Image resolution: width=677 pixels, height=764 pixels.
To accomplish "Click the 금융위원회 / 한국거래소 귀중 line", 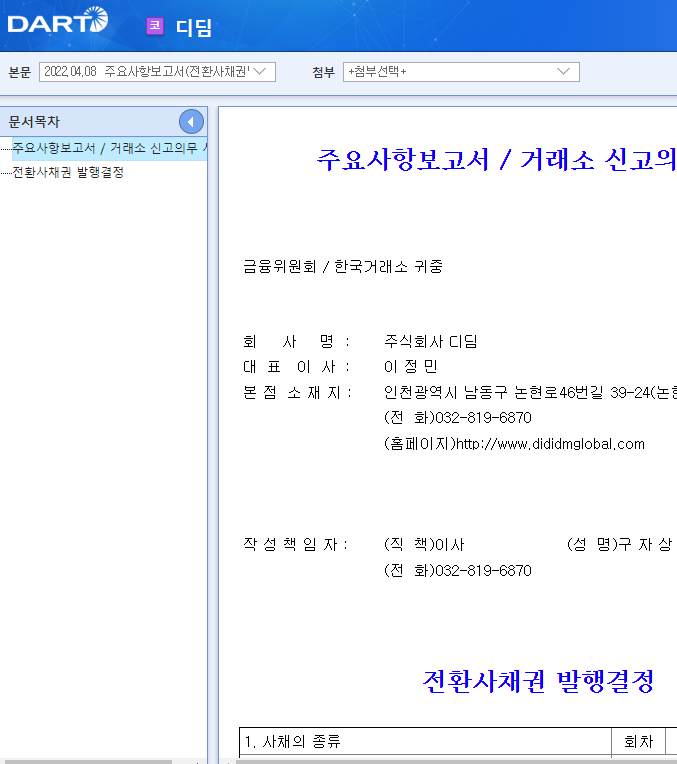I will tap(343, 267).
